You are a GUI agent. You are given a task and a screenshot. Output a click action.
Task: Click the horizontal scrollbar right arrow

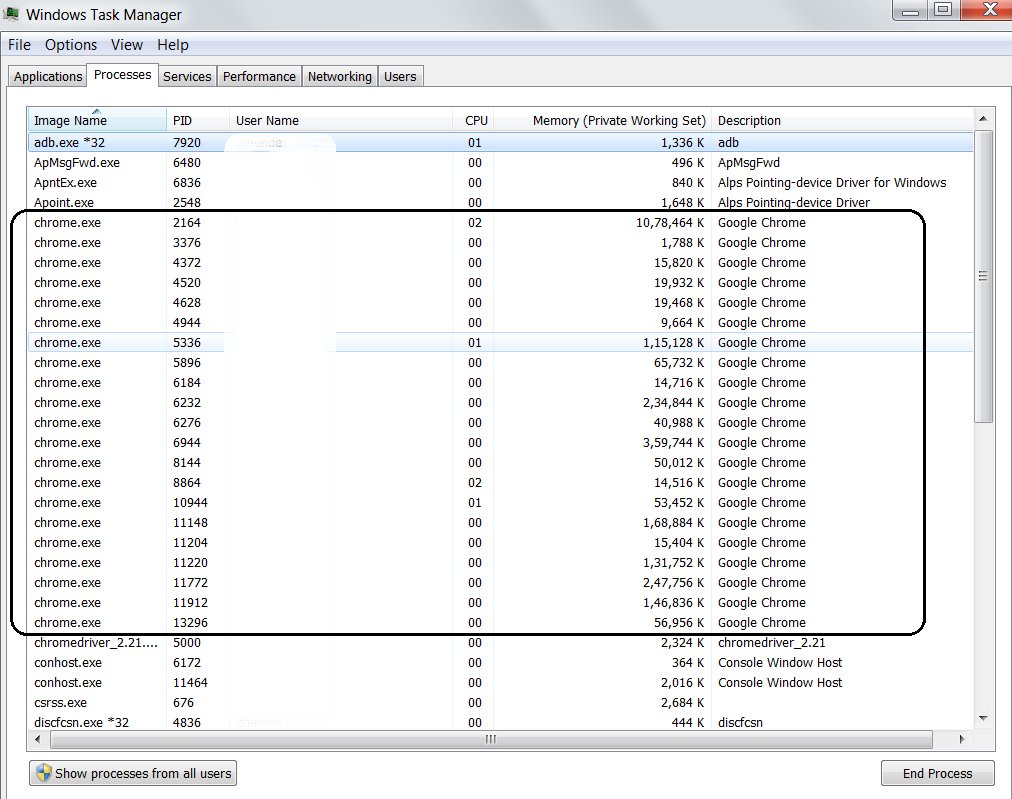pos(962,740)
